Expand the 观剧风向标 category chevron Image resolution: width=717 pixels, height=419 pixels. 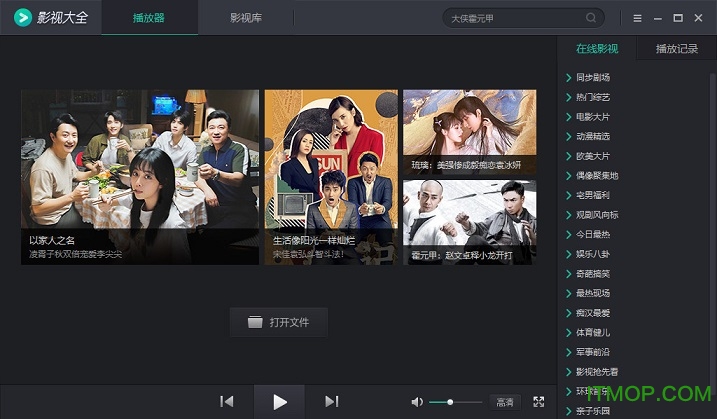click(x=568, y=215)
